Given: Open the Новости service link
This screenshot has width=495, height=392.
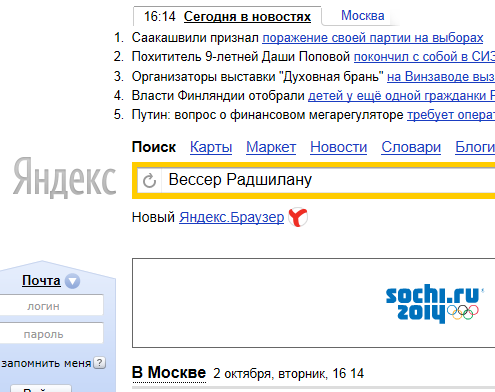Looking at the screenshot, I should tap(338, 147).
